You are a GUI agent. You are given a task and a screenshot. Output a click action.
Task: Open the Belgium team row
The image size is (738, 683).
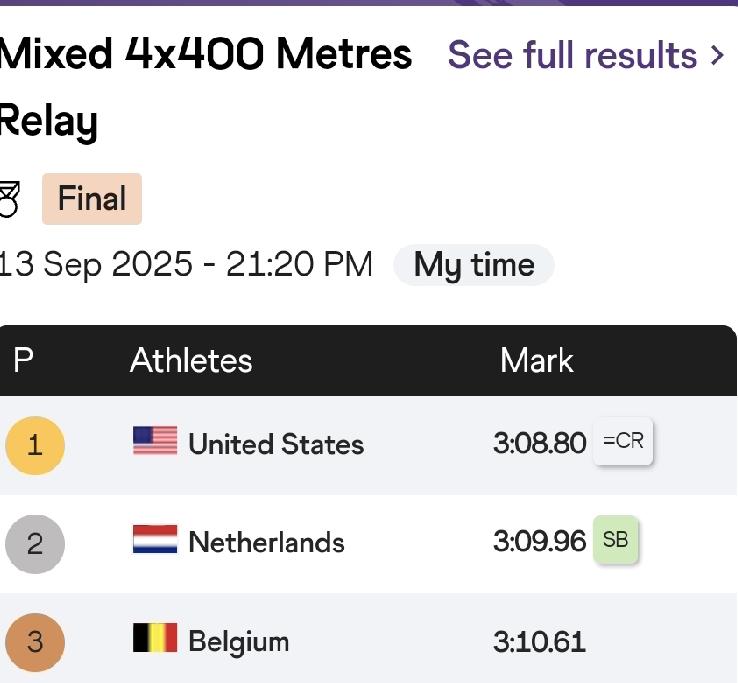click(368, 638)
